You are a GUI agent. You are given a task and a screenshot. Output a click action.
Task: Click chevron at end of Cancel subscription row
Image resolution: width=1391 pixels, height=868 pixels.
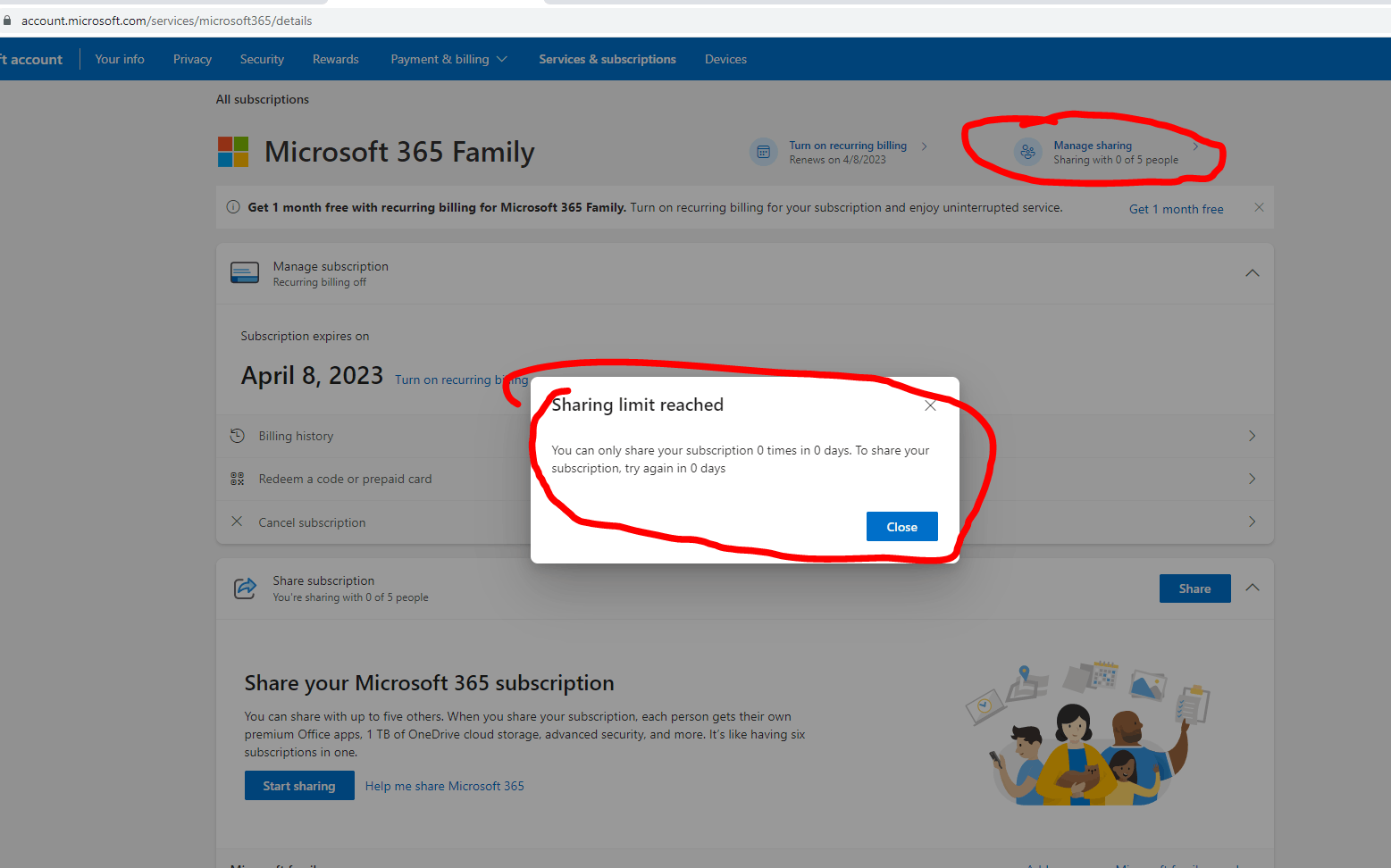coord(1252,522)
